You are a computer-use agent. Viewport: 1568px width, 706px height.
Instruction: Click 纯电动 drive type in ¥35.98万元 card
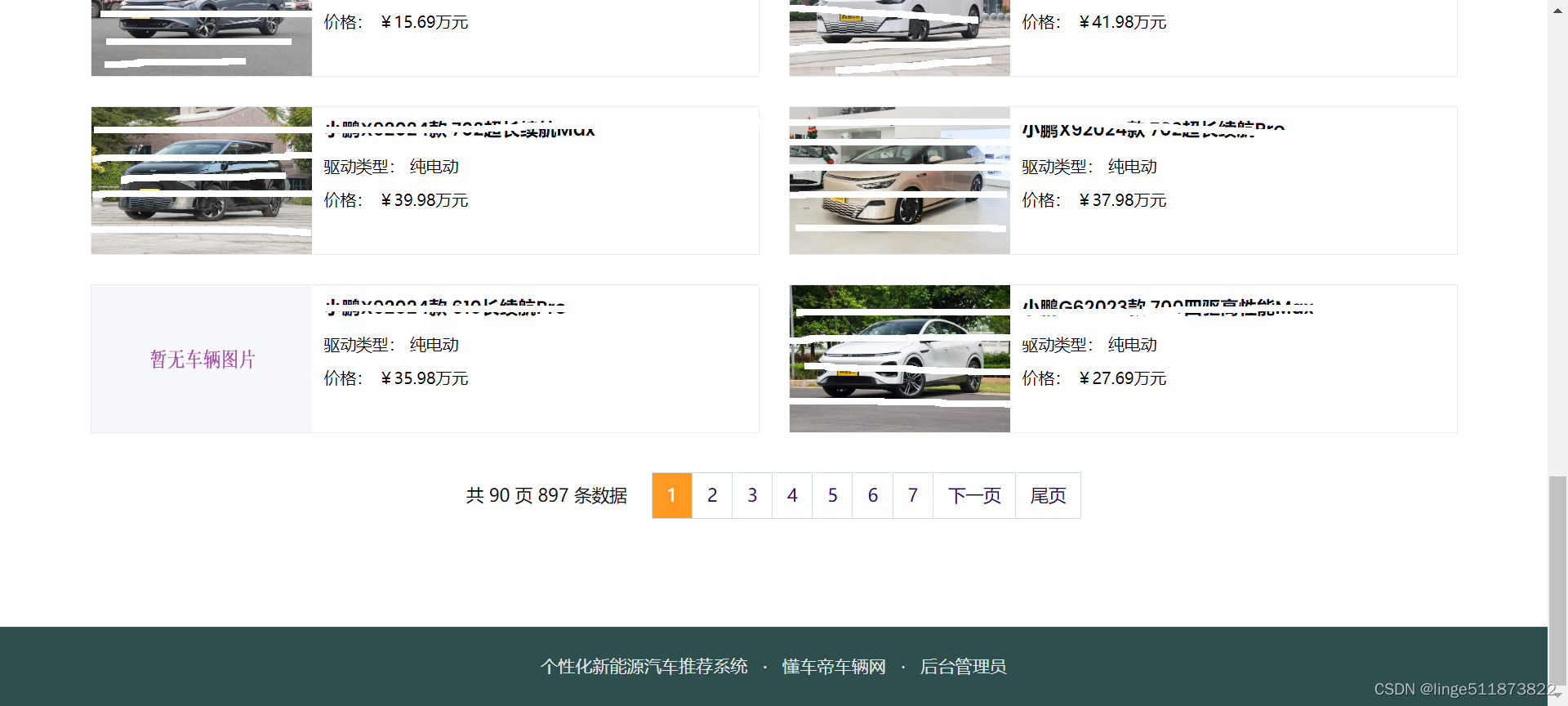[x=434, y=345]
